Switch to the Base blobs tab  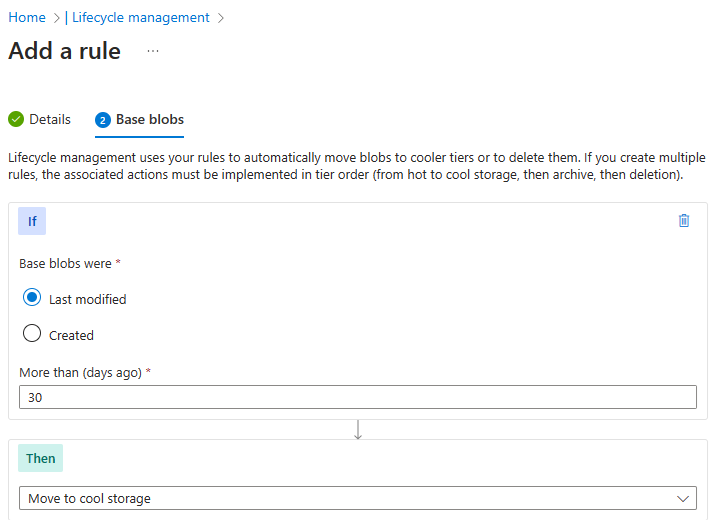pos(149,120)
